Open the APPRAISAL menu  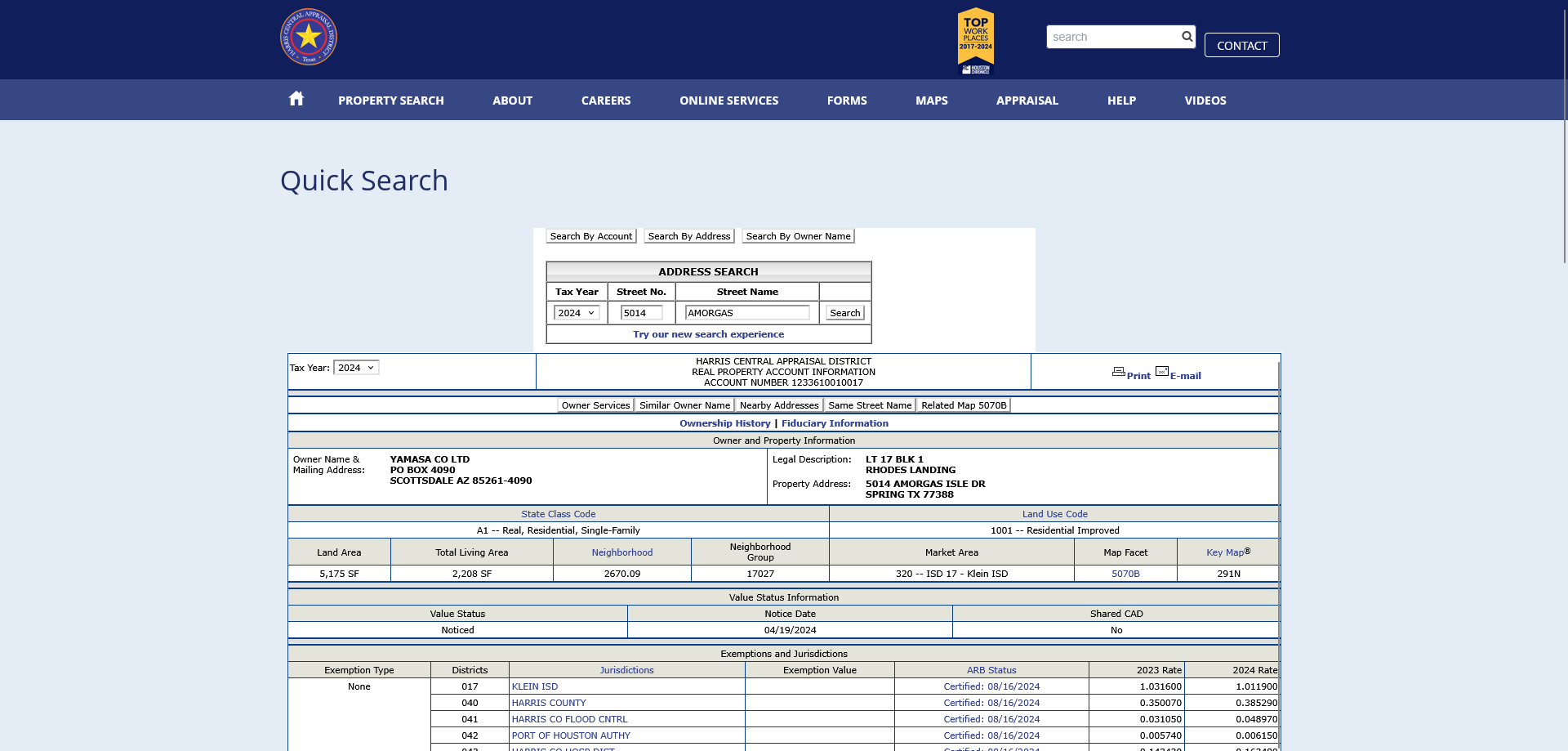1027,101
